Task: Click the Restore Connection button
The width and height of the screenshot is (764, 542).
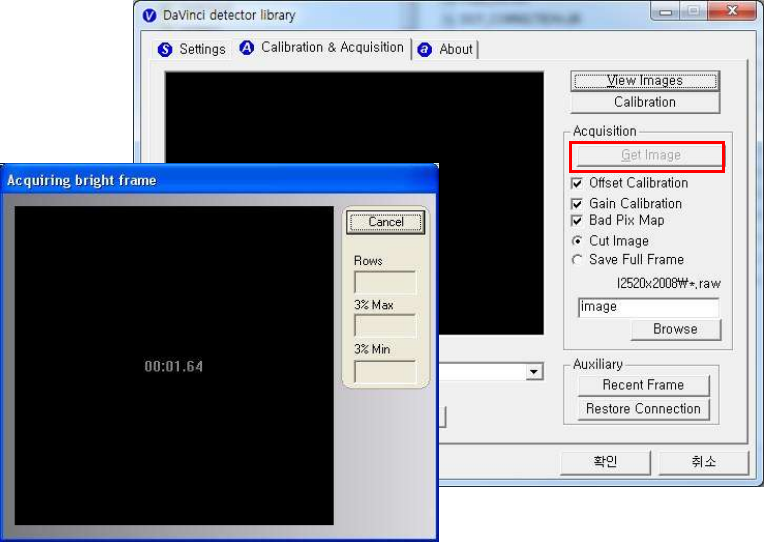Action: pyautogui.click(x=643, y=409)
